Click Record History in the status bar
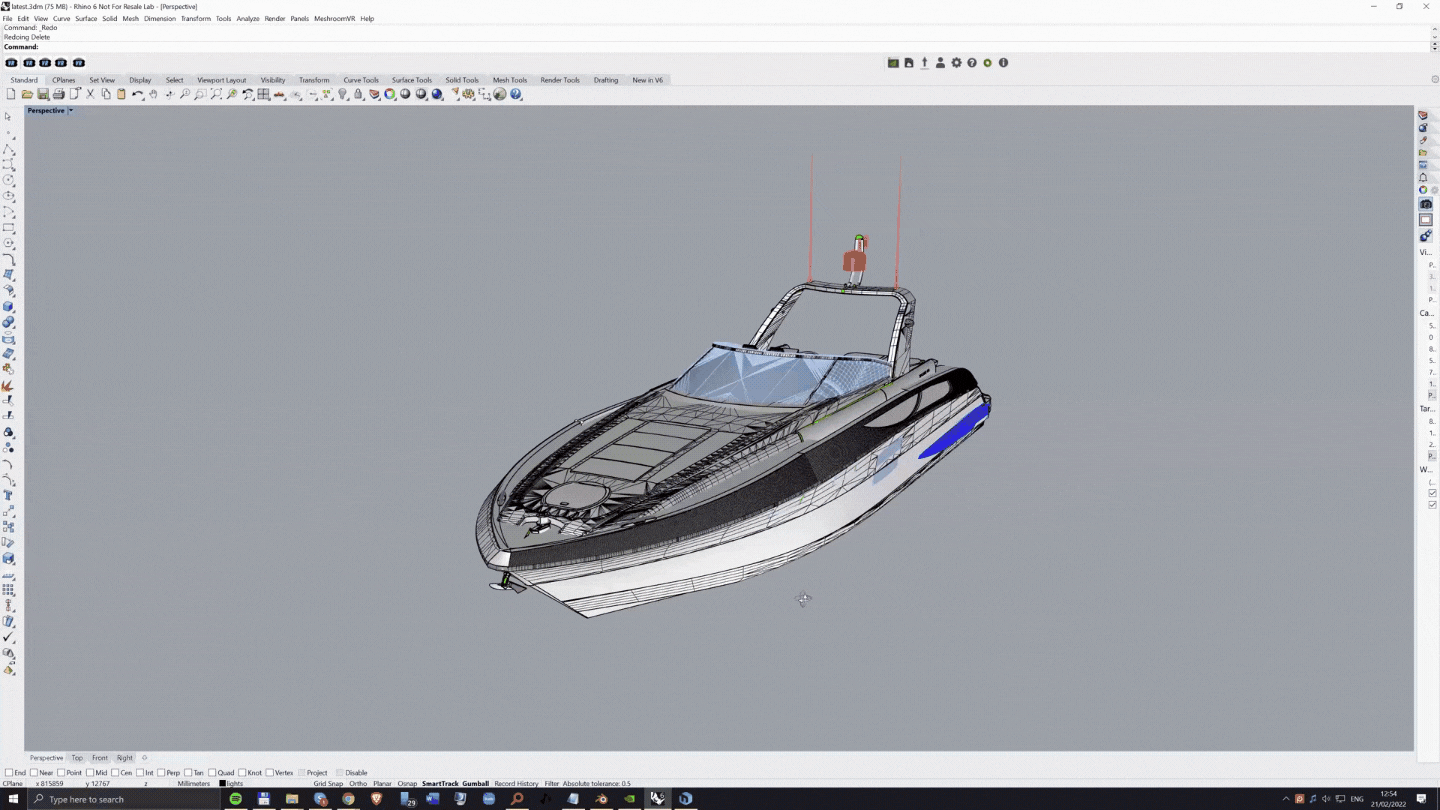 point(515,784)
